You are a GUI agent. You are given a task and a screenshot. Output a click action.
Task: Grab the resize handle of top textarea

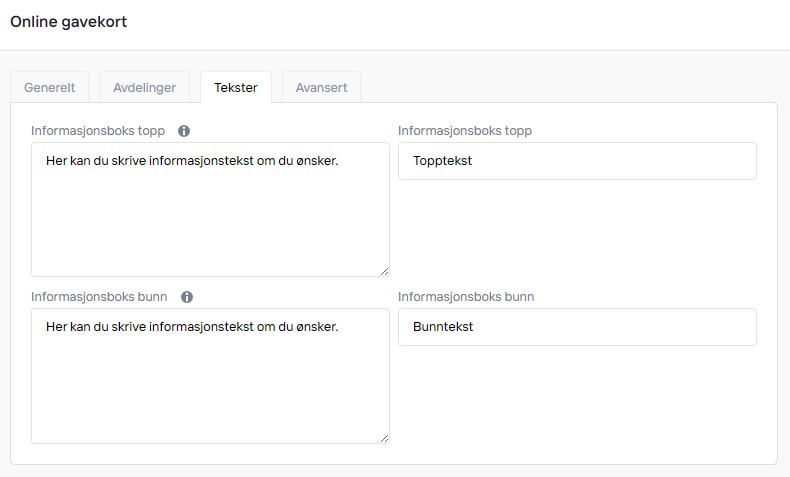384,271
